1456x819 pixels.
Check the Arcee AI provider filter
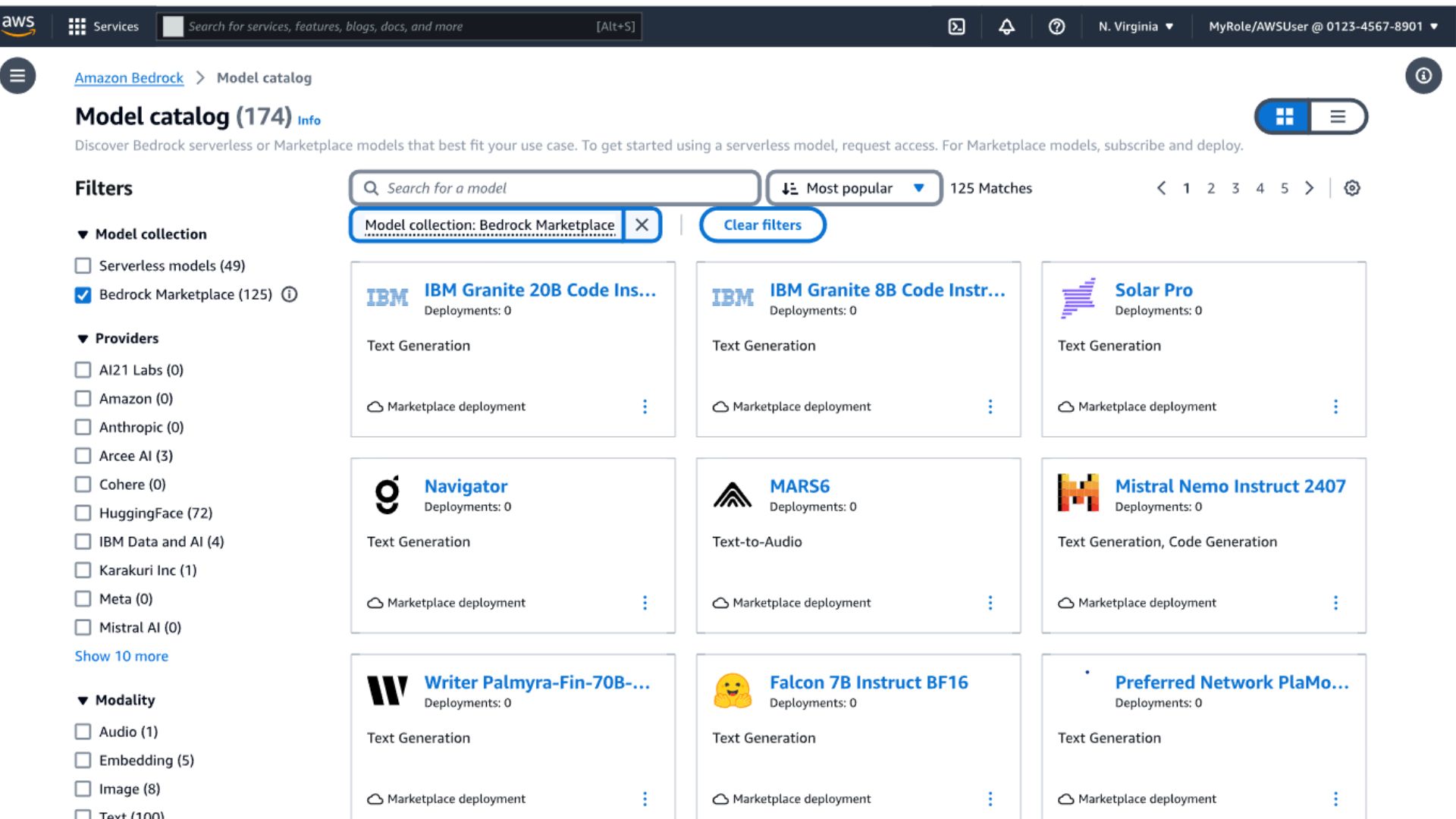coord(83,456)
